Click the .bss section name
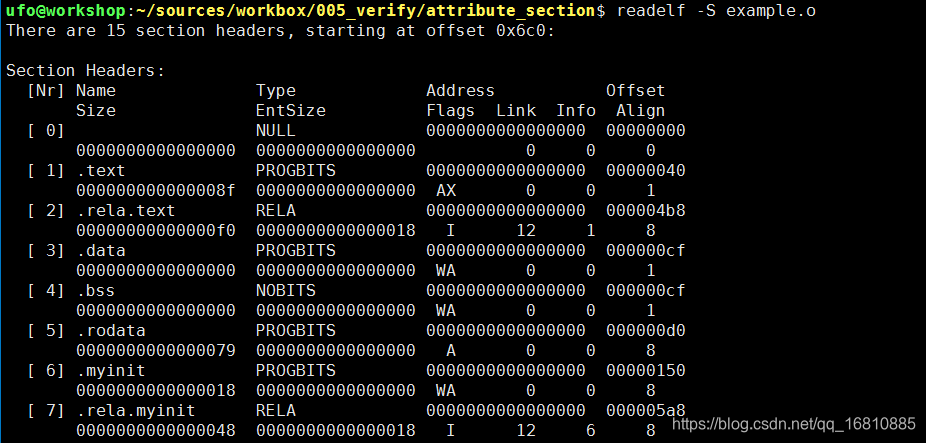This screenshot has height=443, width=926. (x=96, y=291)
